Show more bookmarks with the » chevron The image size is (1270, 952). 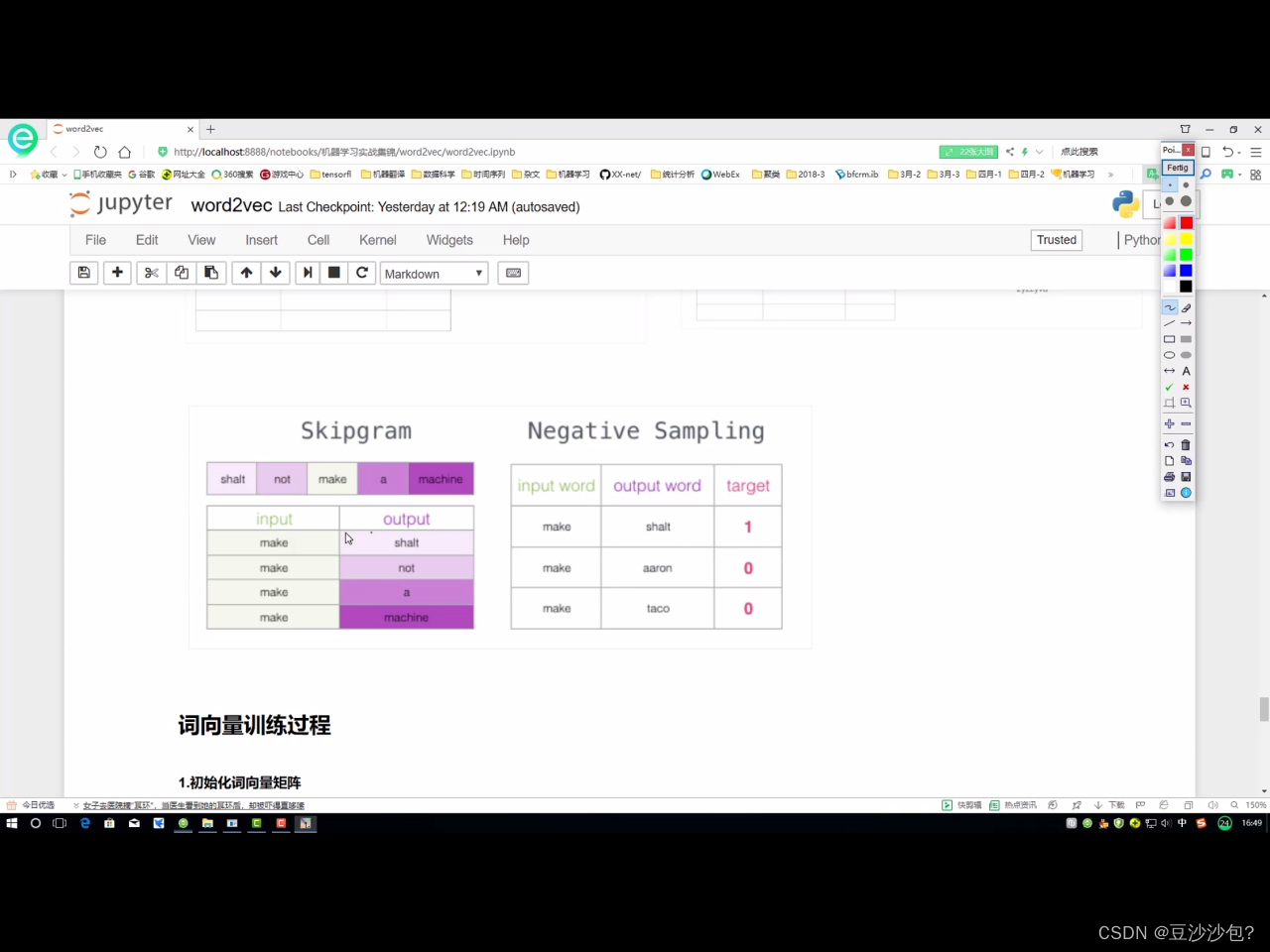point(1110,175)
